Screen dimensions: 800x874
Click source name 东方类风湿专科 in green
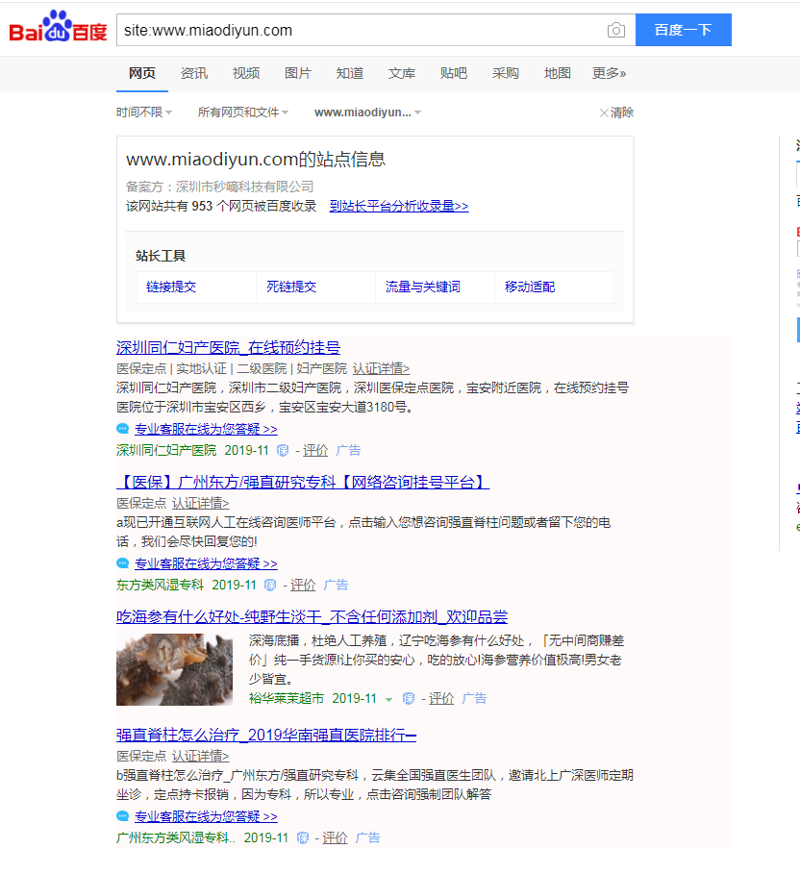pos(160,585)
